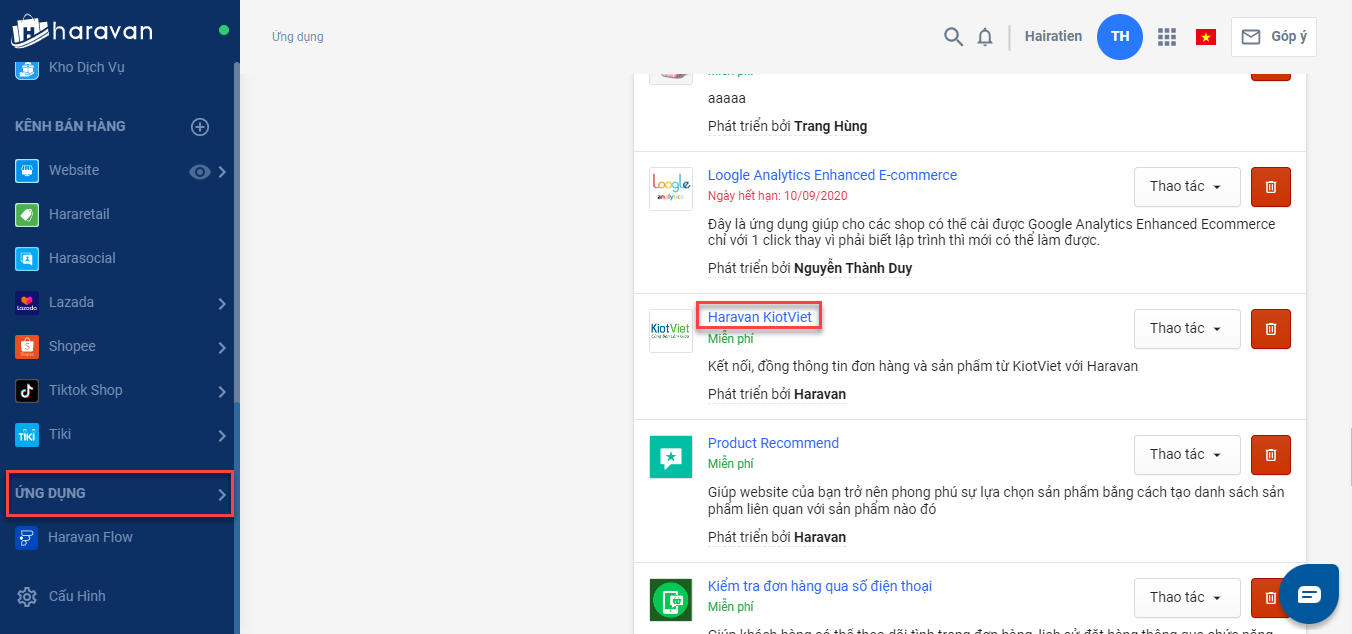Image resolution: width=1352 pixels, height=634 pixels.
Task: Expand the ỨNG DỤNG section chevron
Action: tap(222, 494)
